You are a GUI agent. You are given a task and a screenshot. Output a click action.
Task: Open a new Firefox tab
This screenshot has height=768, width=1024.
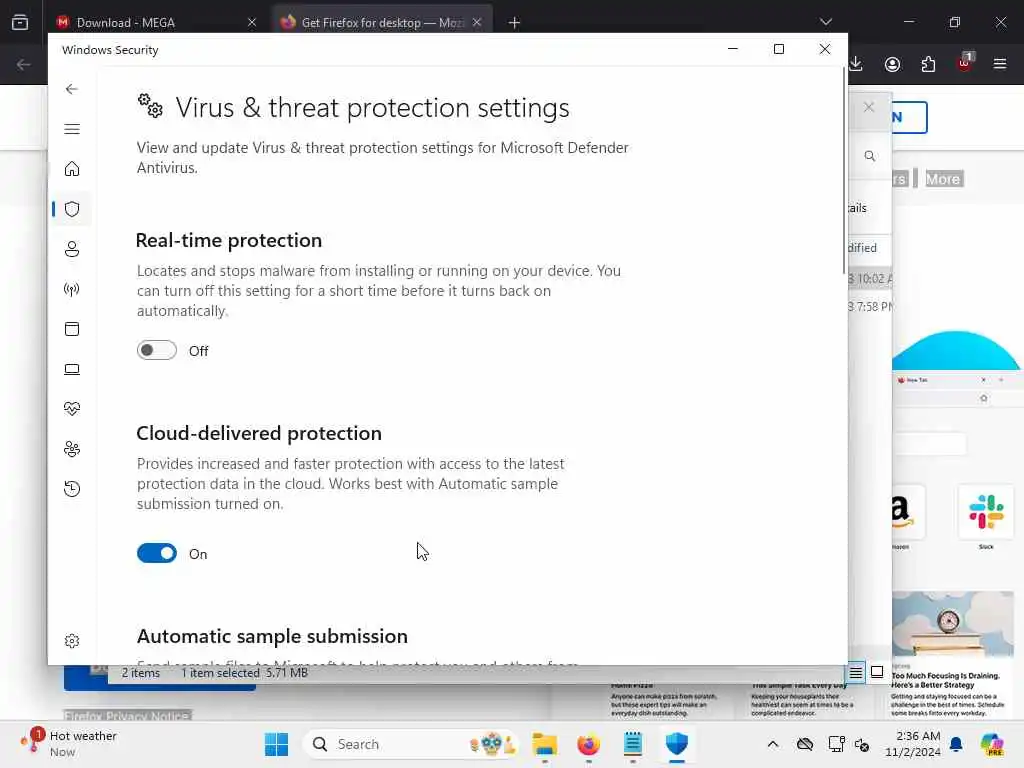[515, 23]
